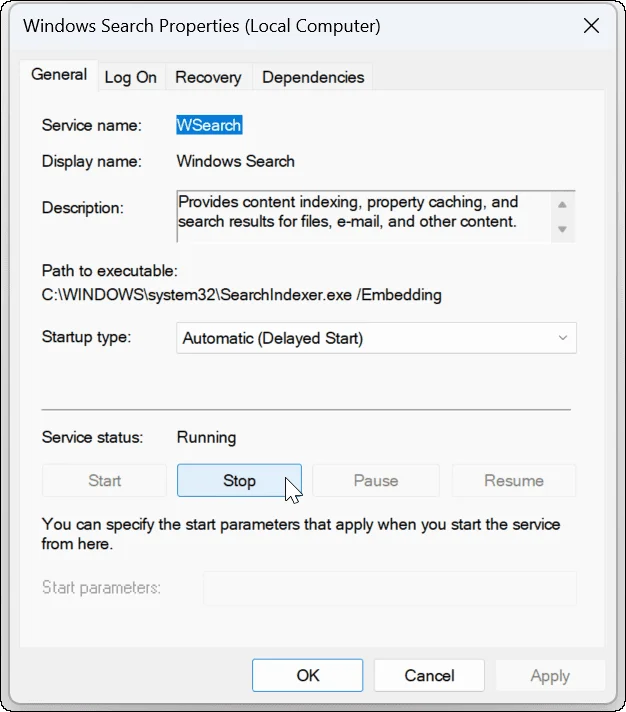Screen dimensions: 626x712
Task: Click the SearchIndexer.exe executable path text
Action: pyautogui.click(x=242, y=295)
